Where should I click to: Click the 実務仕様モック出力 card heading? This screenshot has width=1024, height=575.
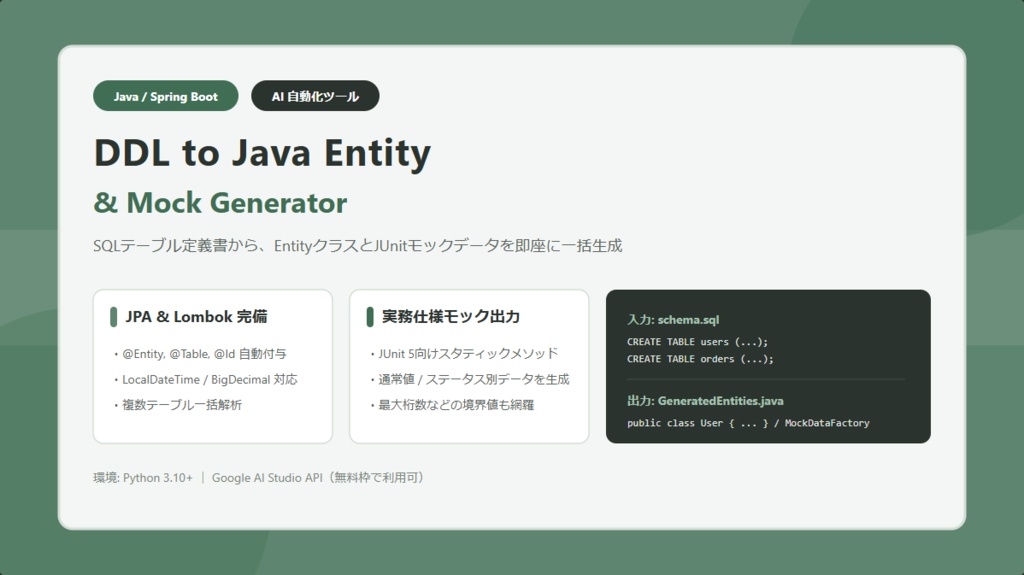451,317
